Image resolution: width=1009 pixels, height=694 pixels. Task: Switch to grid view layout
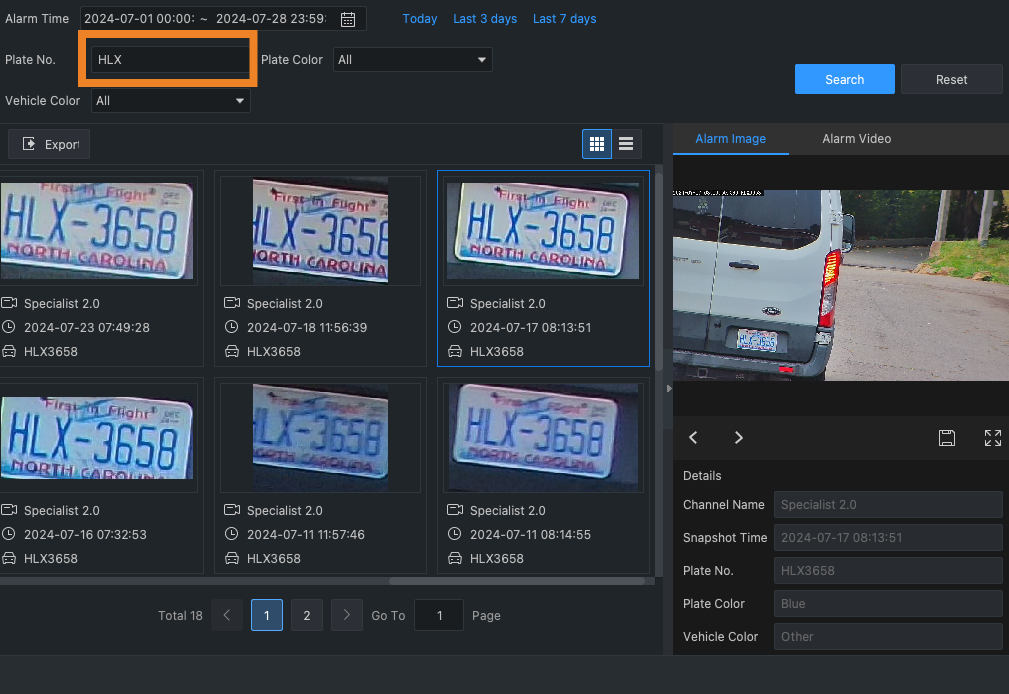pos(597,144)
